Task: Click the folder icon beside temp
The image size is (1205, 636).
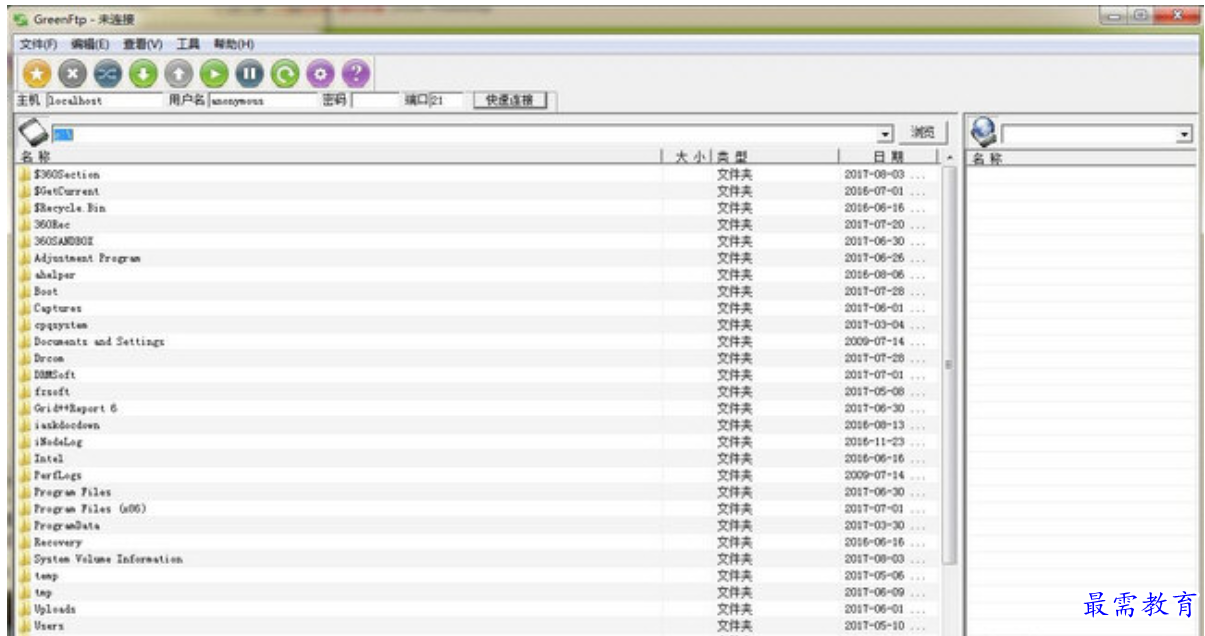Action: click(25, 576)
